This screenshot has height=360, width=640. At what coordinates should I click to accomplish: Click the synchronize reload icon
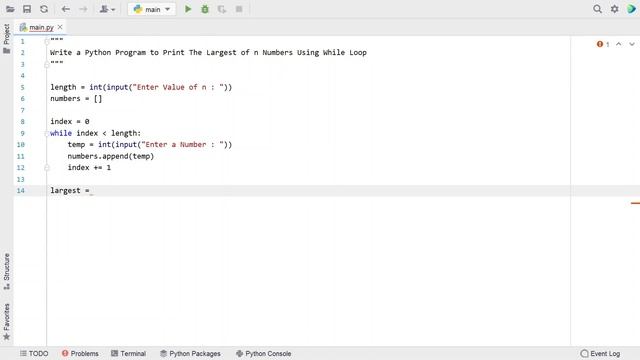(44, 9)
